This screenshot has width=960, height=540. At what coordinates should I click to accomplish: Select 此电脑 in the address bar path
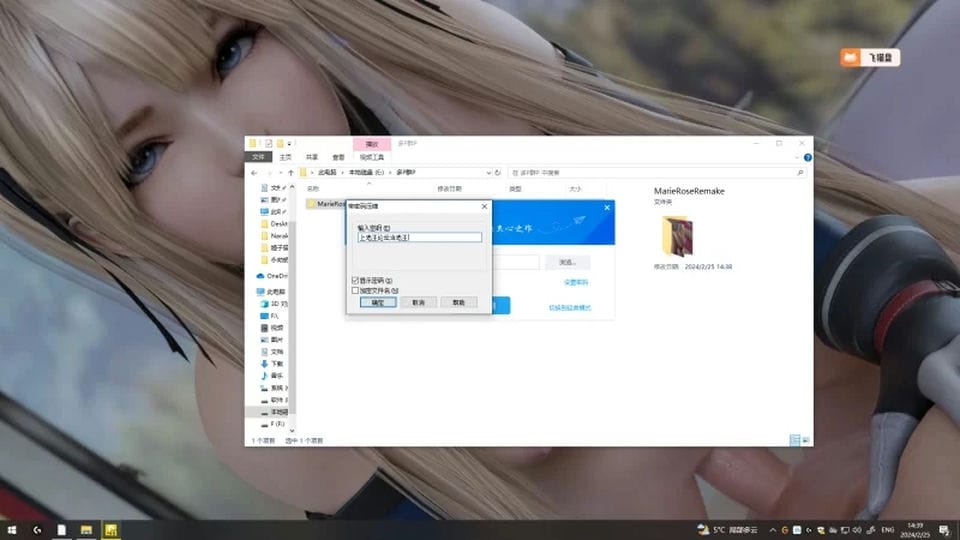[327, 173]
